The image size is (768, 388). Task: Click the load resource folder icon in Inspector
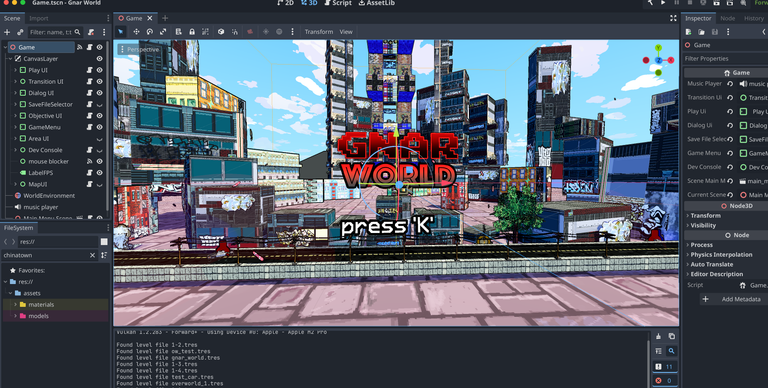tap(701, 32)
